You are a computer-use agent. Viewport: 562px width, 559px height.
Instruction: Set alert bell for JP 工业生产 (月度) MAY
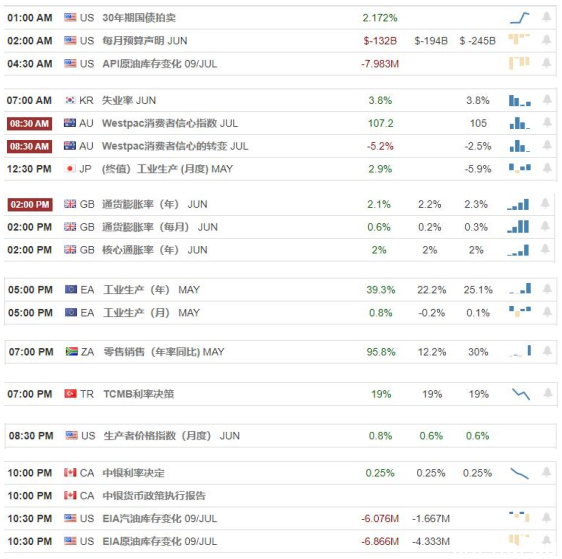tap(547, 168)
